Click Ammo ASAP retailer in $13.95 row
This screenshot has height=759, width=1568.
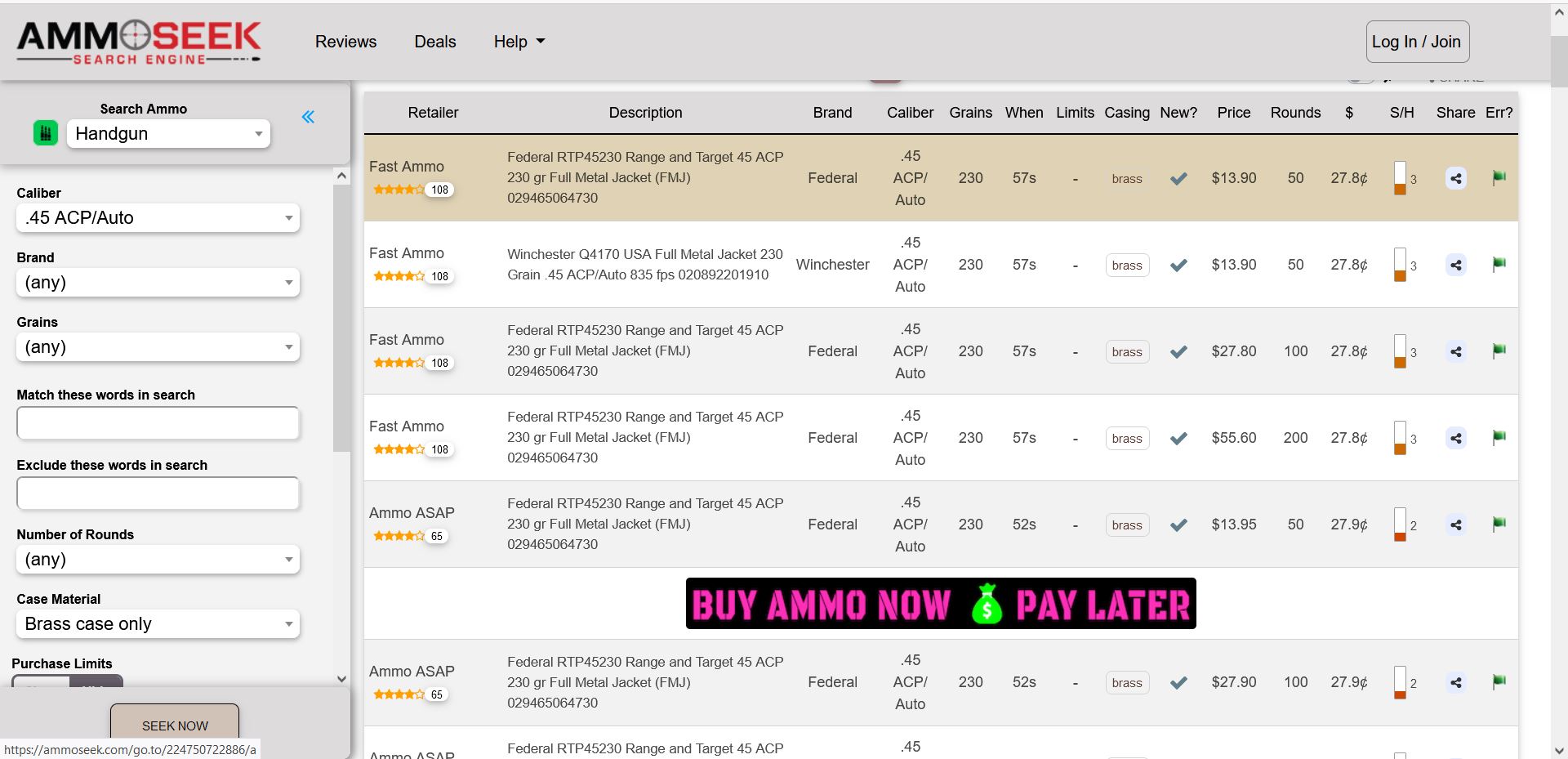[x=412, y=513]
